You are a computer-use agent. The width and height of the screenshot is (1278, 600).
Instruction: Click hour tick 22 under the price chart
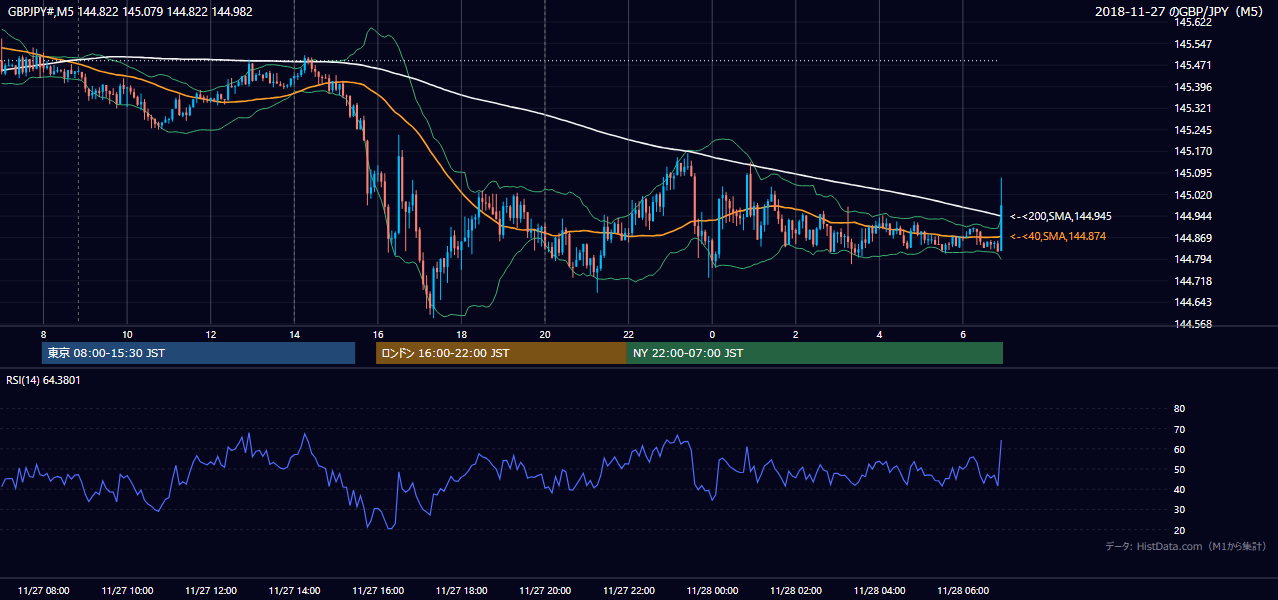coord(629,333)
